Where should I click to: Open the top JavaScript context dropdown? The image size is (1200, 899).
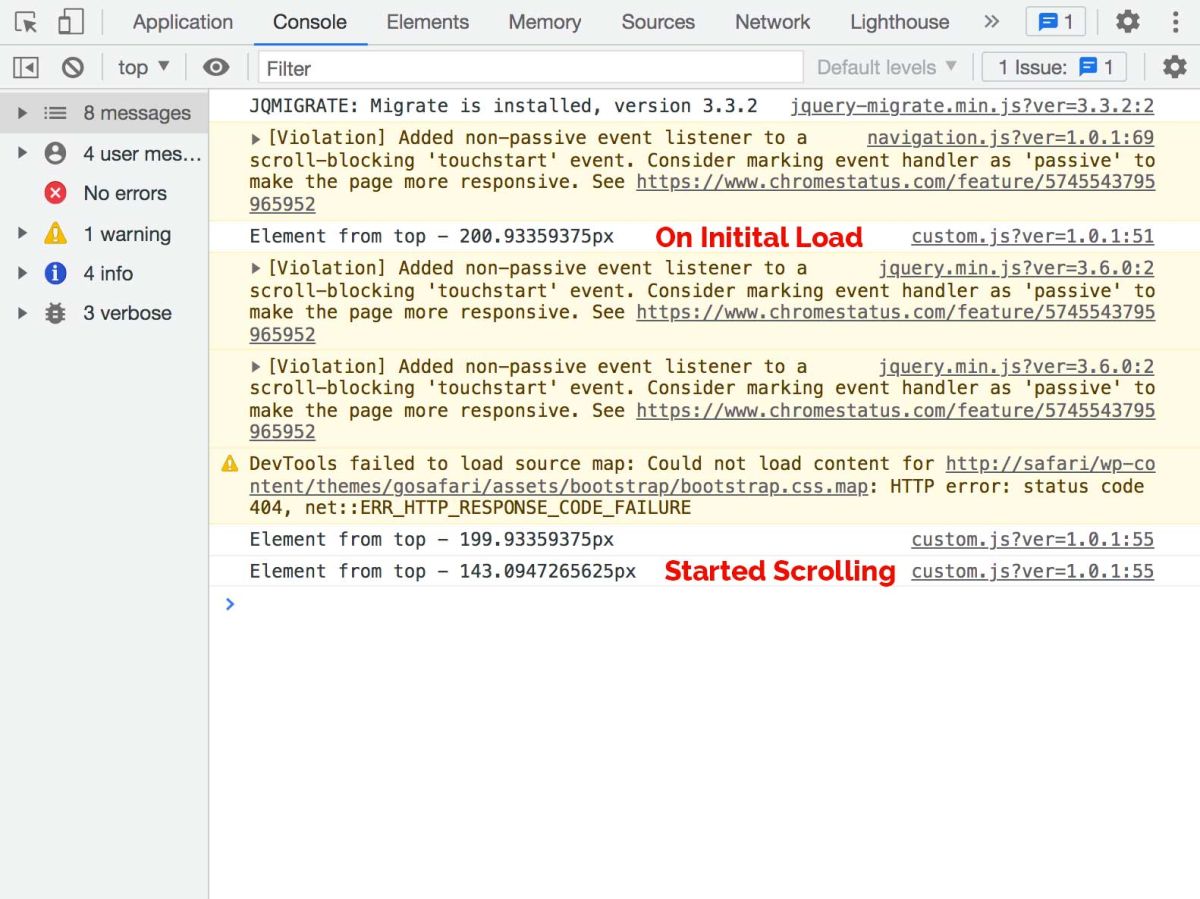pos(144,68)
